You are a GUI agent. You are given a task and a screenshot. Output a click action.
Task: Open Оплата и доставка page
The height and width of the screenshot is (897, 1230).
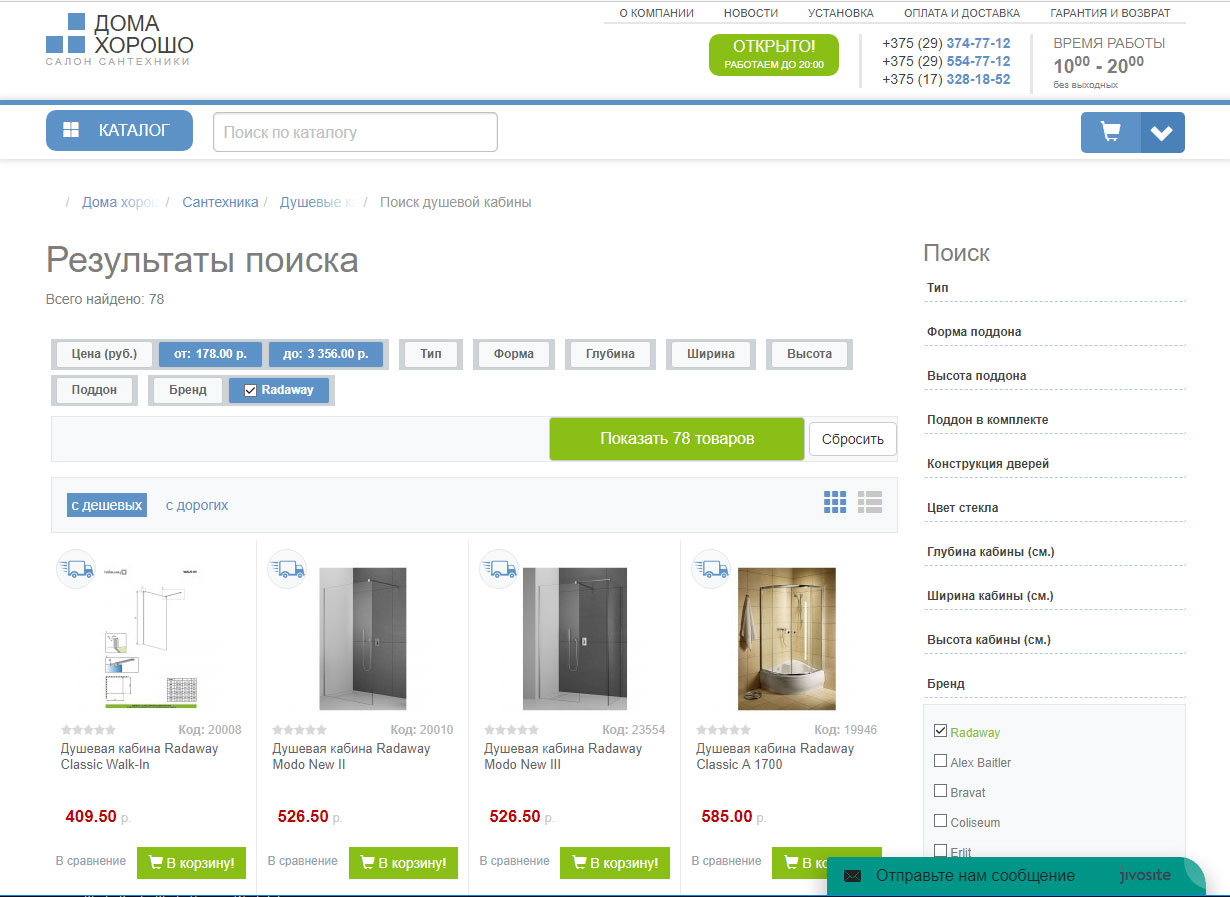point(962,13)
